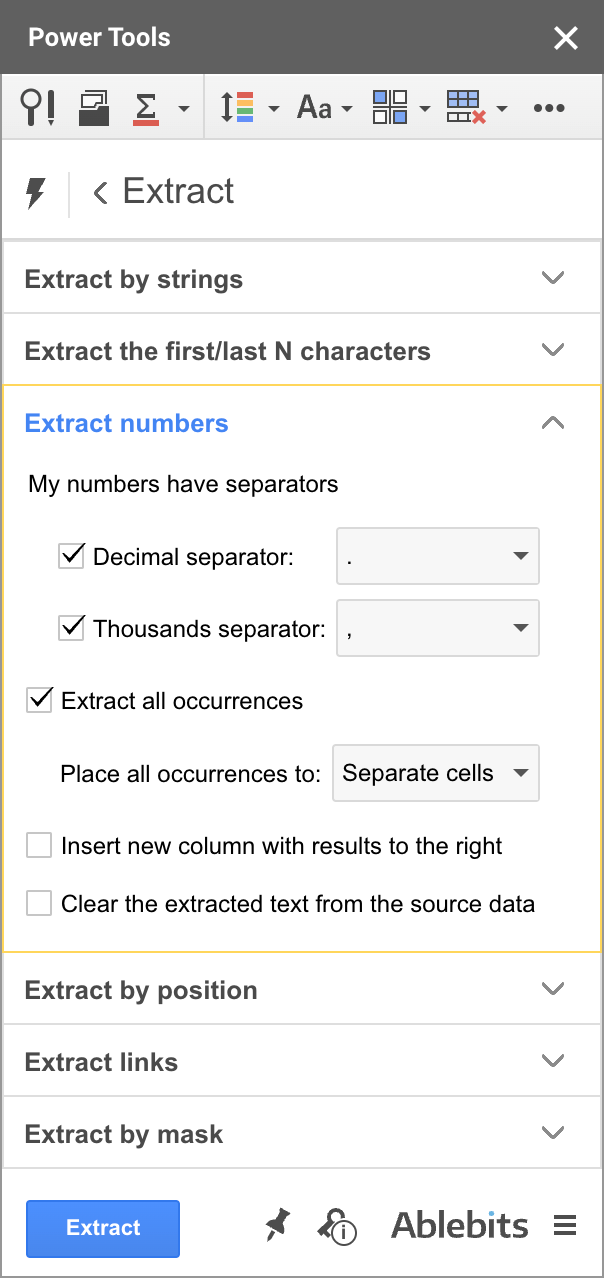Pin the sidebar with pushpin icon
Screen dimensions: 604x1278
pyautogui.click(x=277, y=1225)
